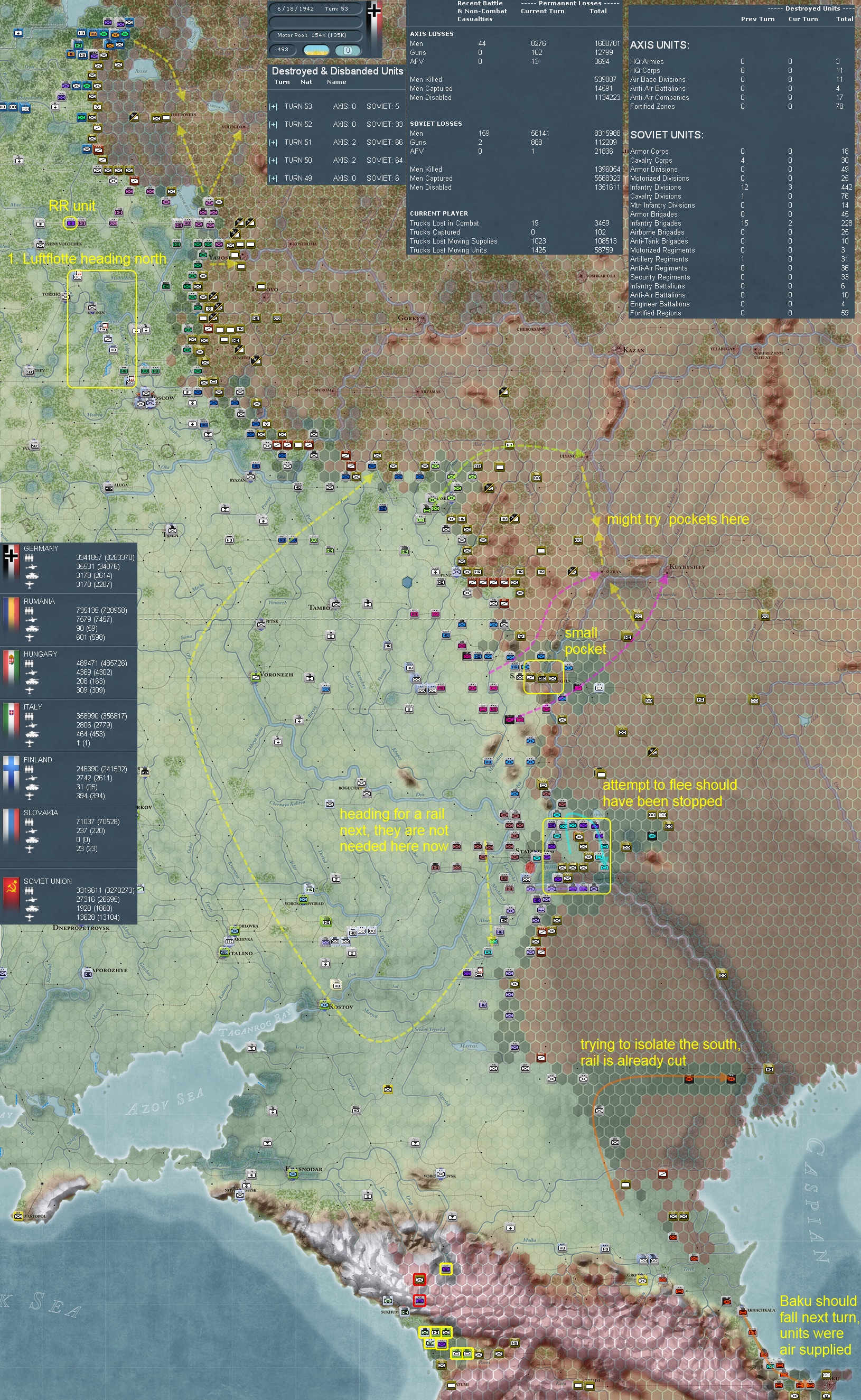The height and width of the screenshot is (1400, 861).
Task: Click the Voronezh city label on map
Action: (276, 674)
